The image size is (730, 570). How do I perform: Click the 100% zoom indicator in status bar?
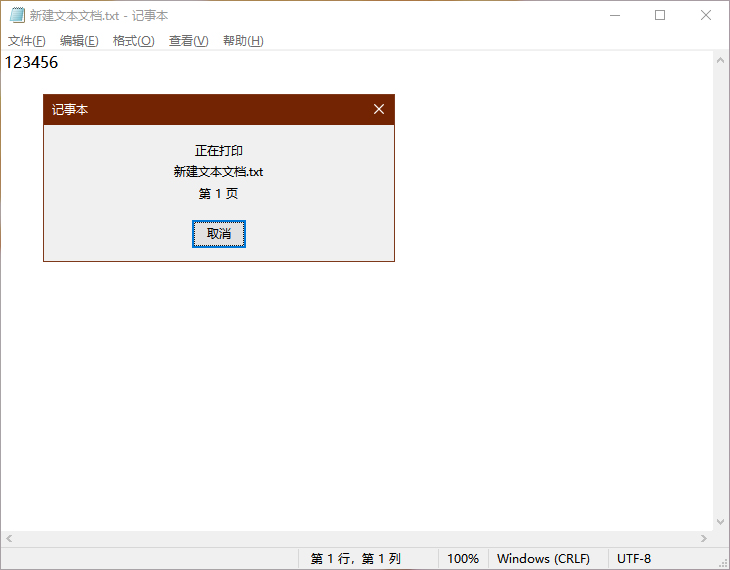point(462,559)
